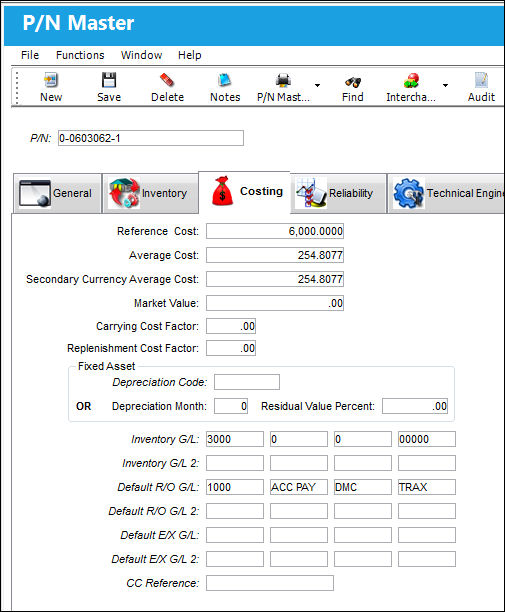Image resolution: width=505 pixels, height=612 pixels.
Task: Open the Audit toolbar icon
Action: (481, 80)
